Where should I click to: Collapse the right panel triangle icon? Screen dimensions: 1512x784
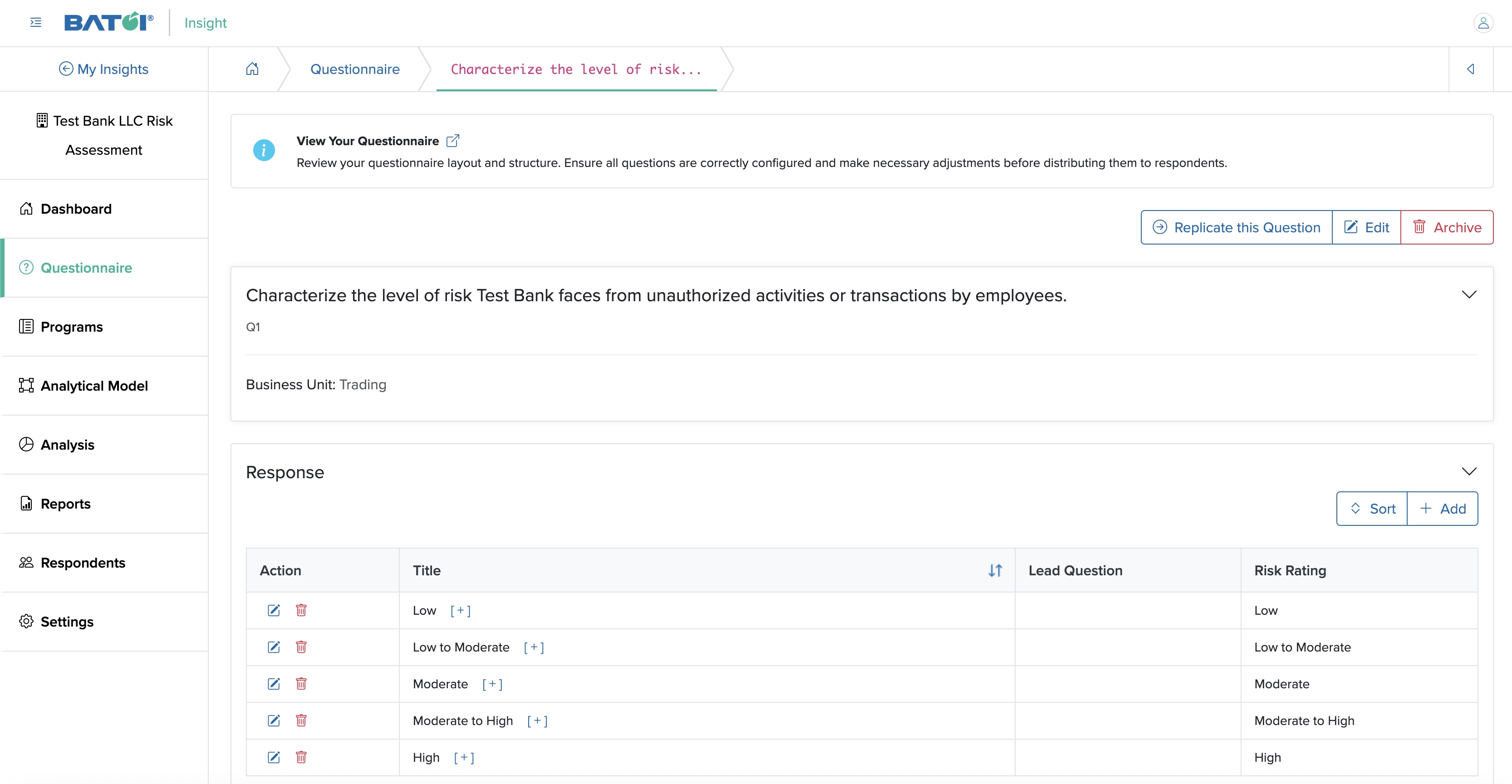[1470, 69]
